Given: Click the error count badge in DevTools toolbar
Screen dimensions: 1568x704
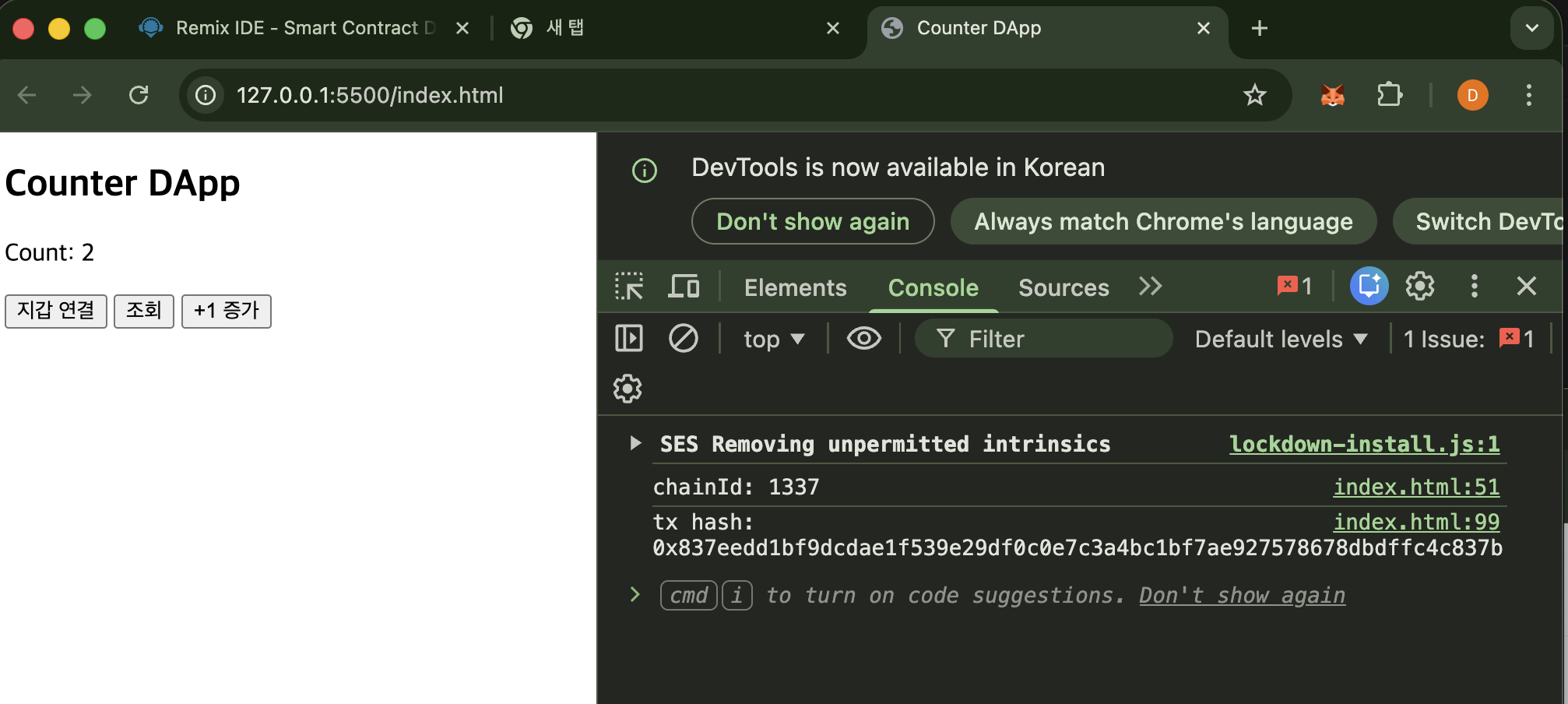Looking at the screenshot, I should click(1295, 286).
